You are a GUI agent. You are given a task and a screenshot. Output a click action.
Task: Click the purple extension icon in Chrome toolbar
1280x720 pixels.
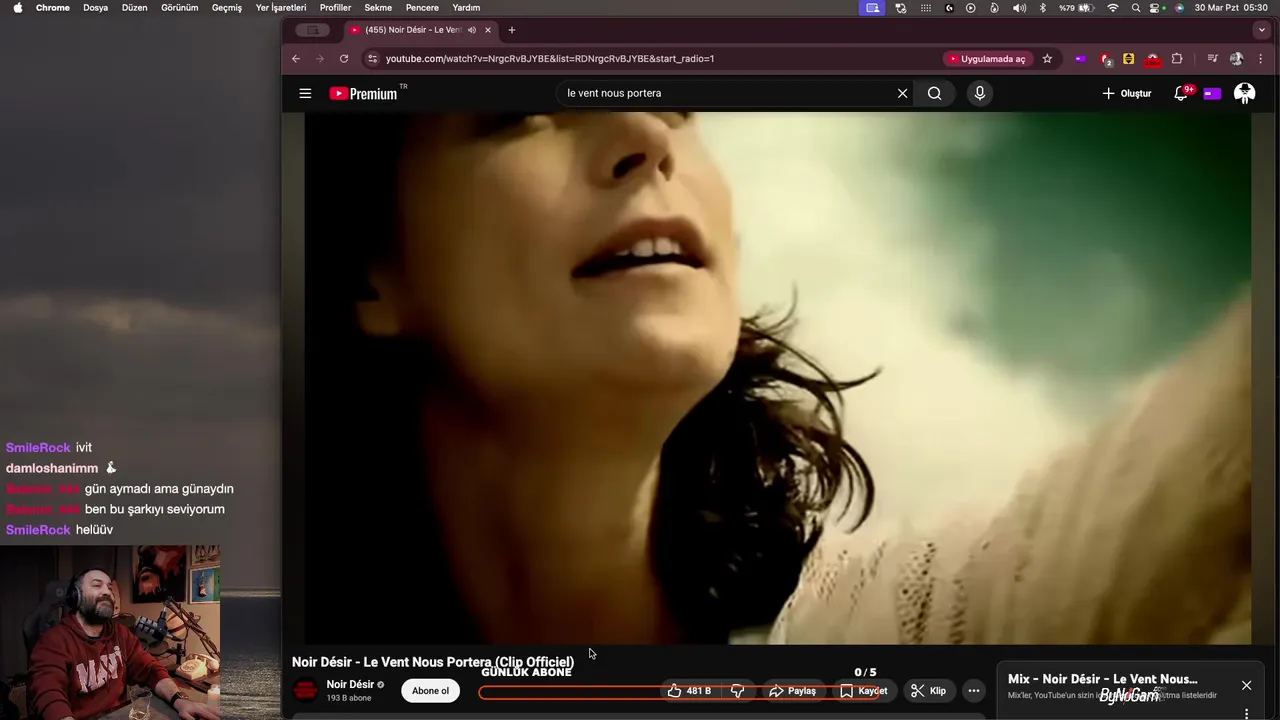pyautogui.click(x=1080, y=59)
